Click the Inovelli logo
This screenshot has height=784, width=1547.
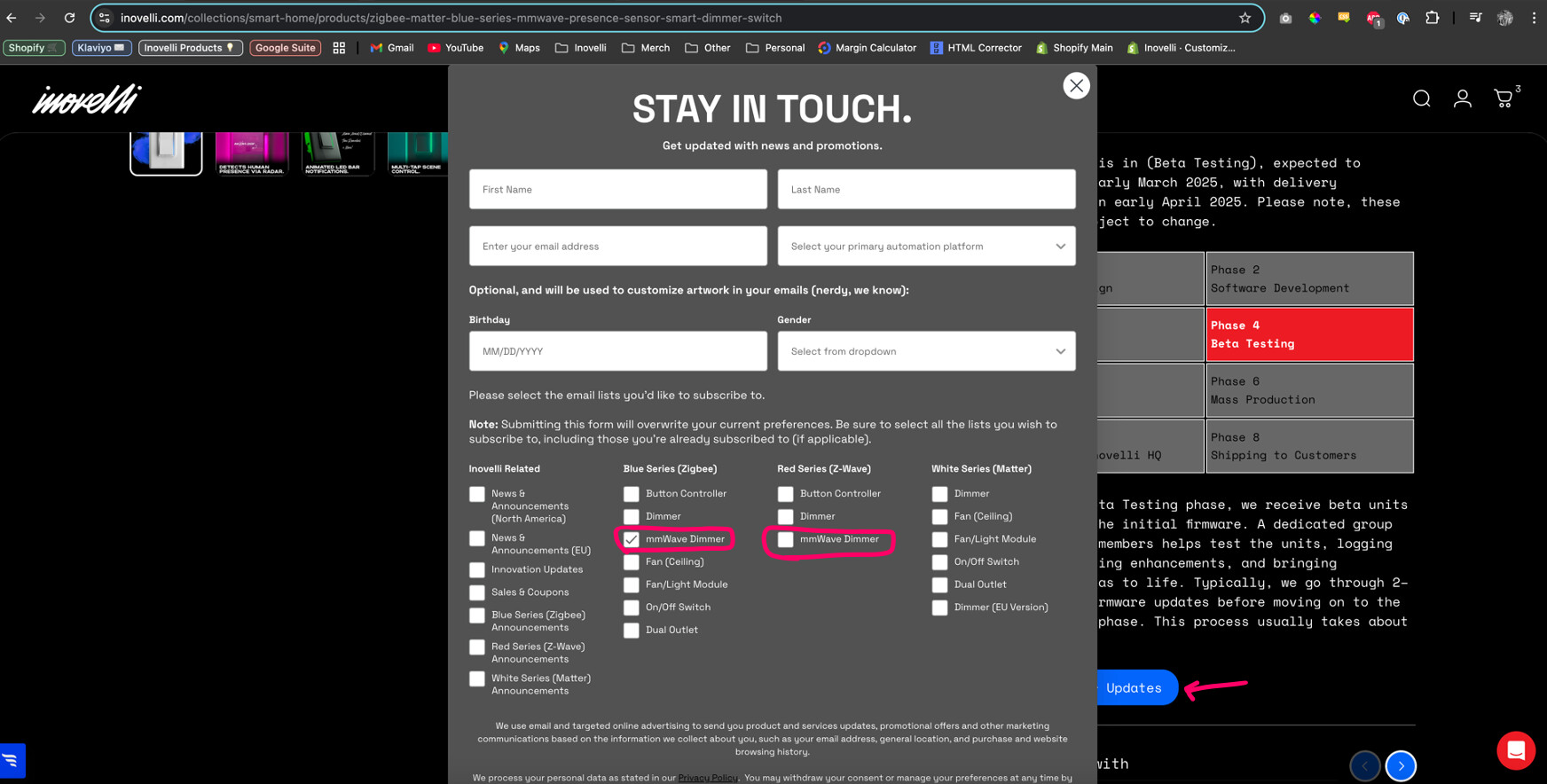coord(87,98)
